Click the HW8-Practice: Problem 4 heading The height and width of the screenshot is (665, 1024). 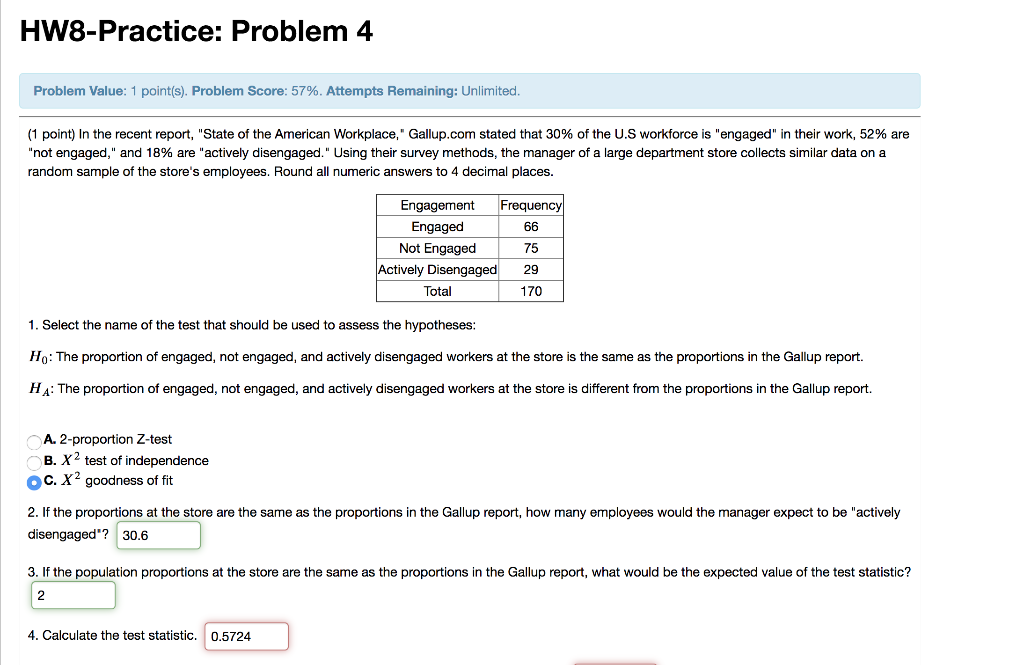tap(196, 31)
